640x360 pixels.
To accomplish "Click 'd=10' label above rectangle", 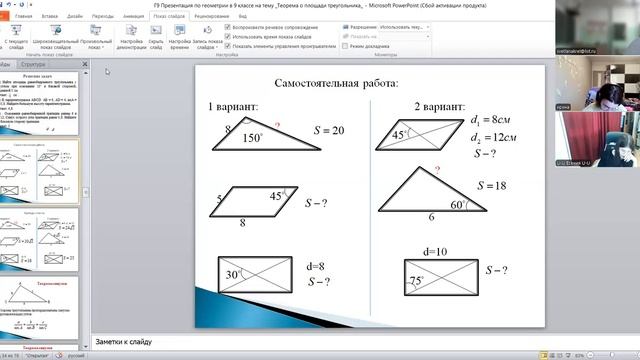I will tap(435, 252).
